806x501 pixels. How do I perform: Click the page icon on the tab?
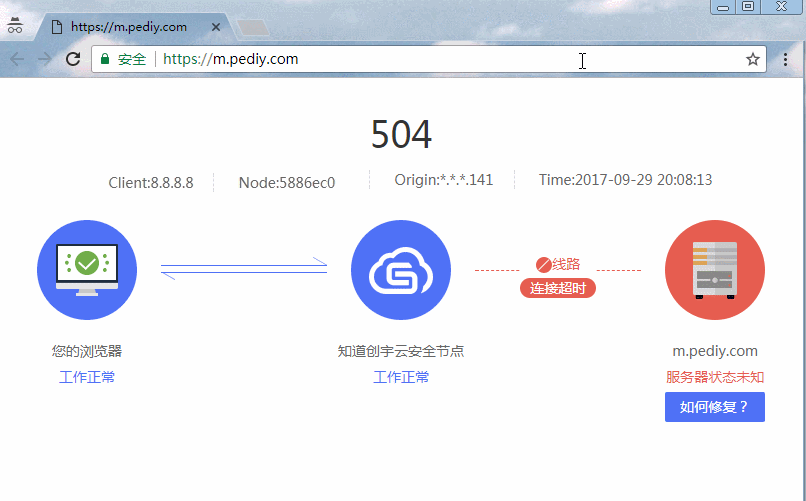(x=57, y=27)
